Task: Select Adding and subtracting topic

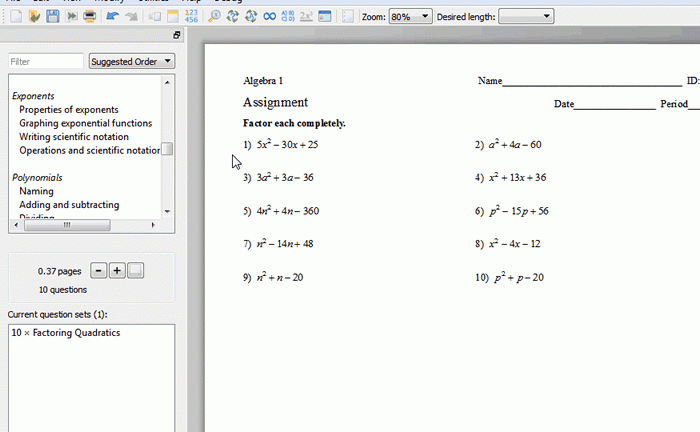Action: [x=69, y=205]
